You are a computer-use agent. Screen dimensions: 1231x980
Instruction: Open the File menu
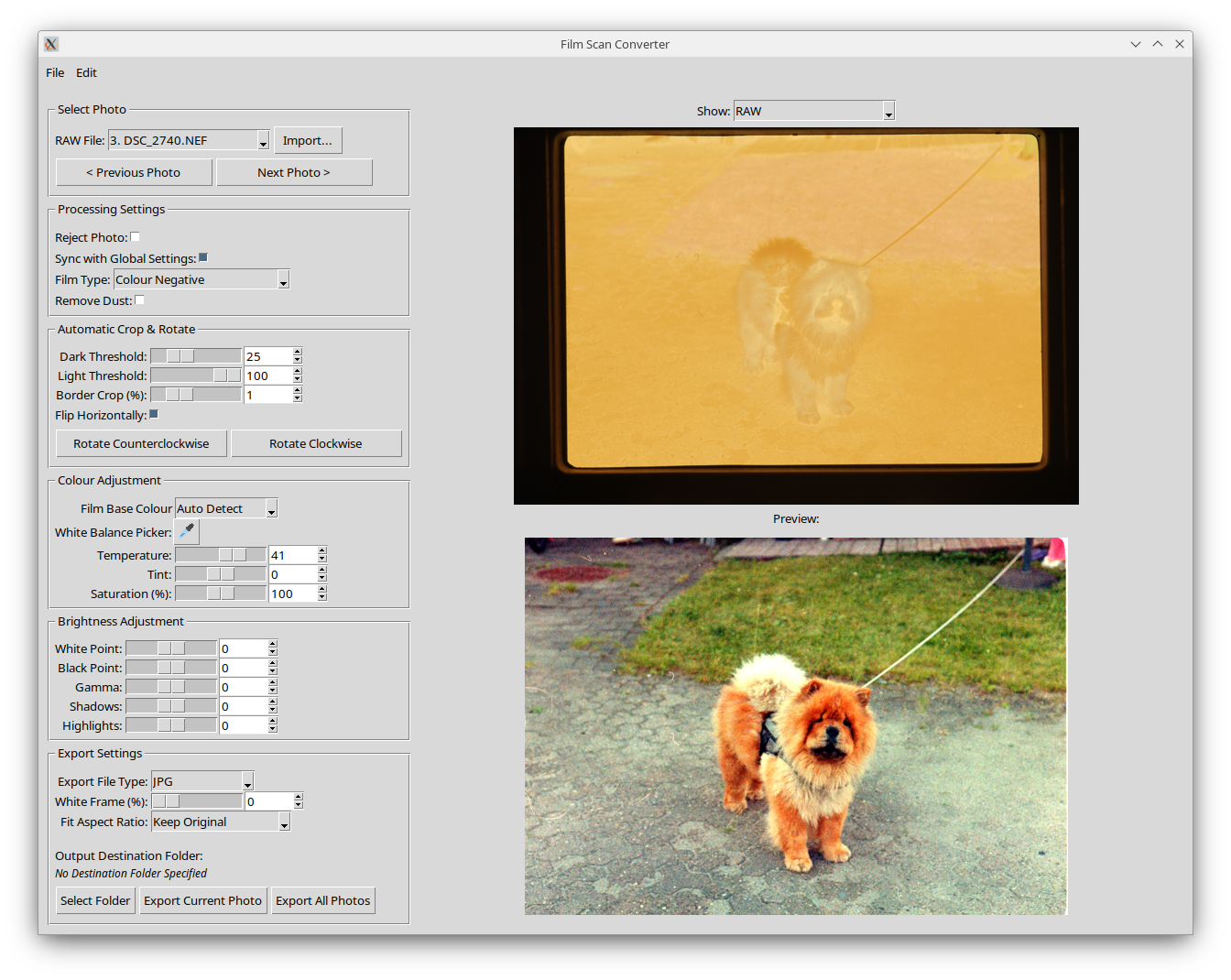pos(55,73)
